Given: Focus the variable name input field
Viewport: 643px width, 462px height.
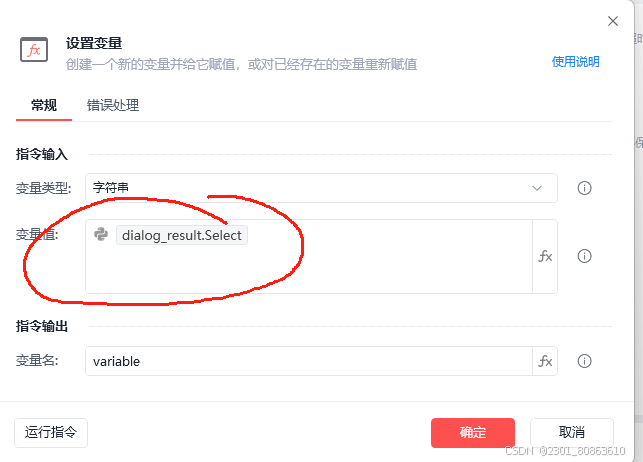Looking at the screenshot, I should tap(309, 361).
